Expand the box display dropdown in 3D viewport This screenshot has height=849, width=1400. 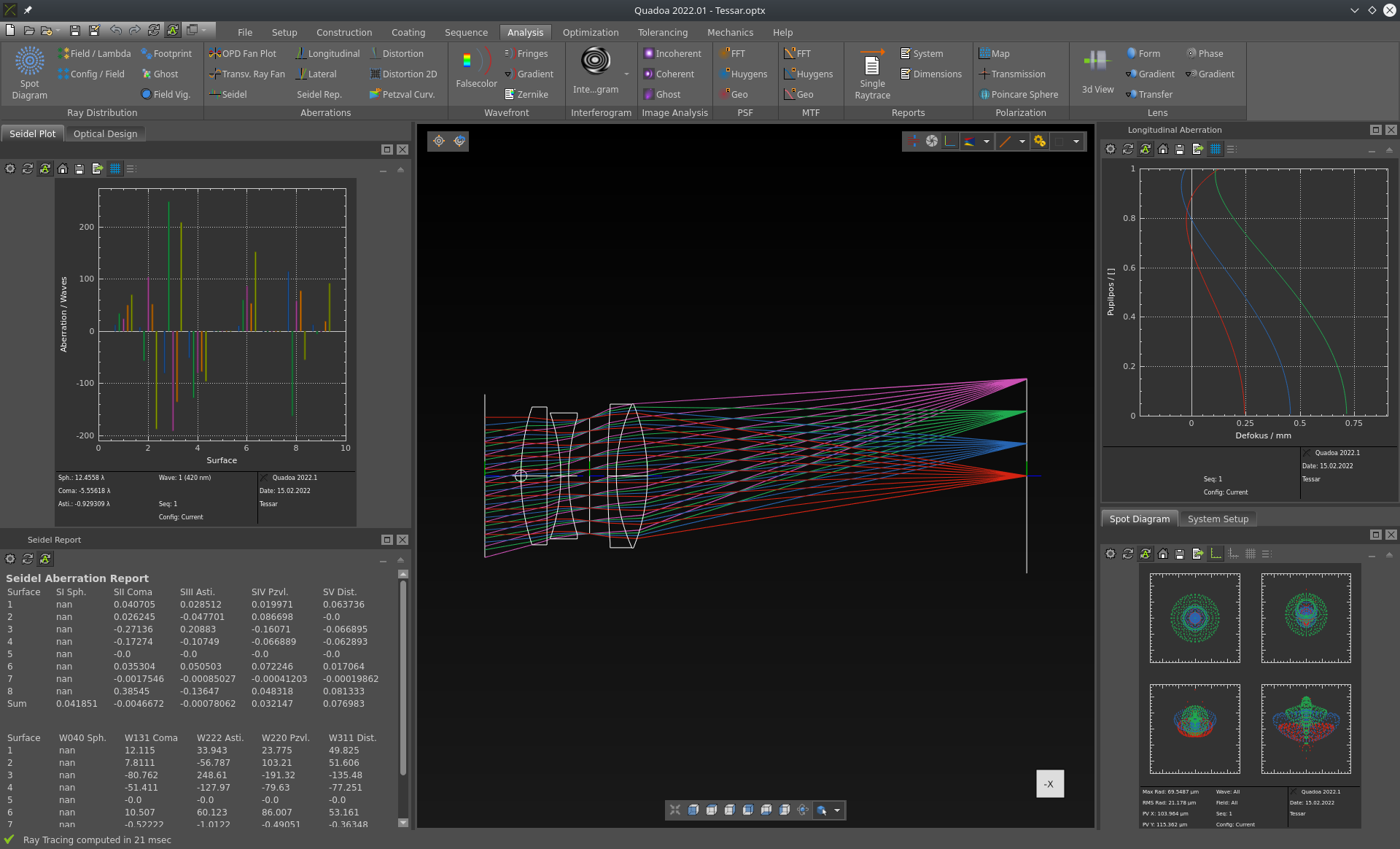click(x=1076, y=141)
